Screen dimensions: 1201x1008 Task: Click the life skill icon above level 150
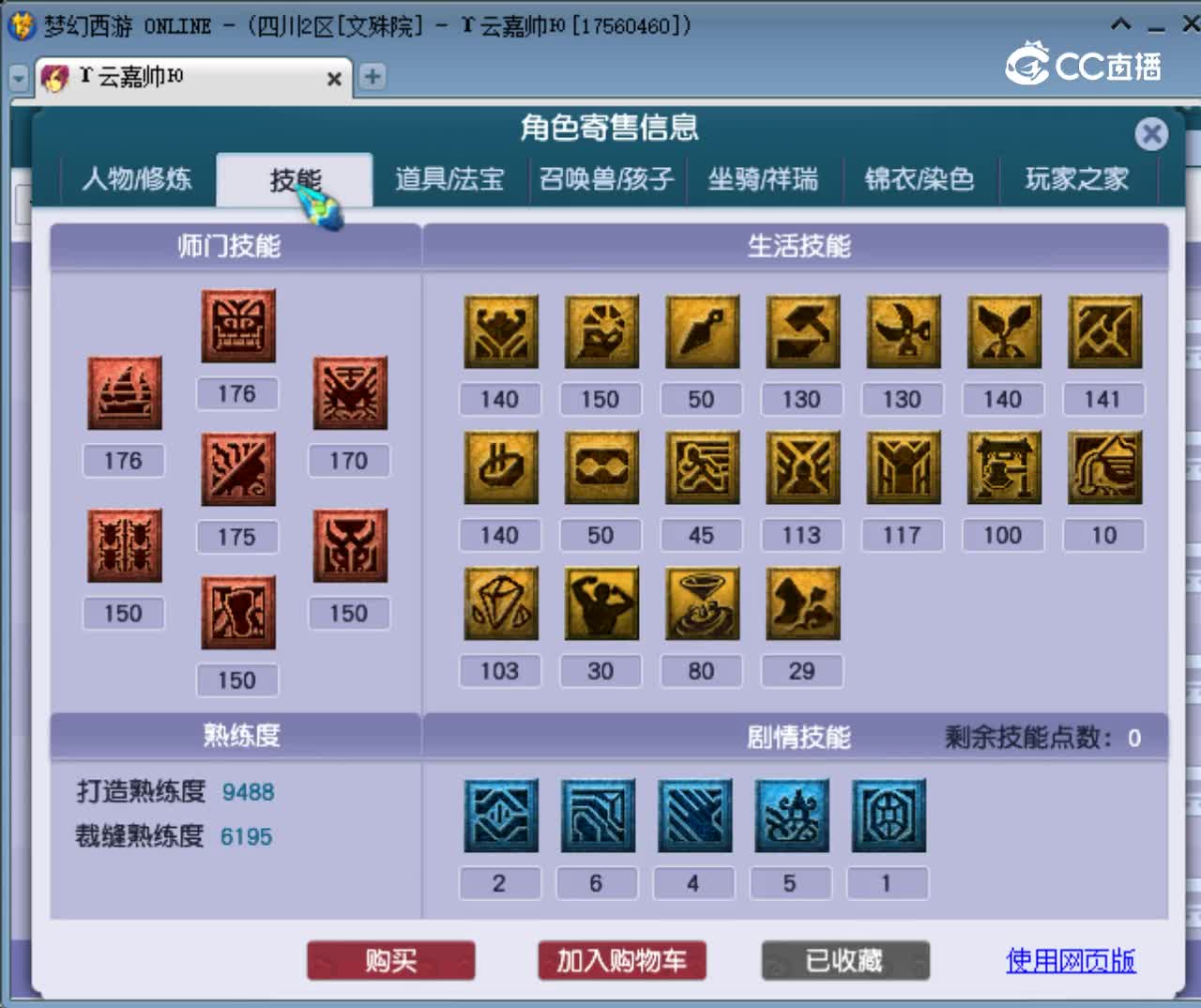coord(601,331)
